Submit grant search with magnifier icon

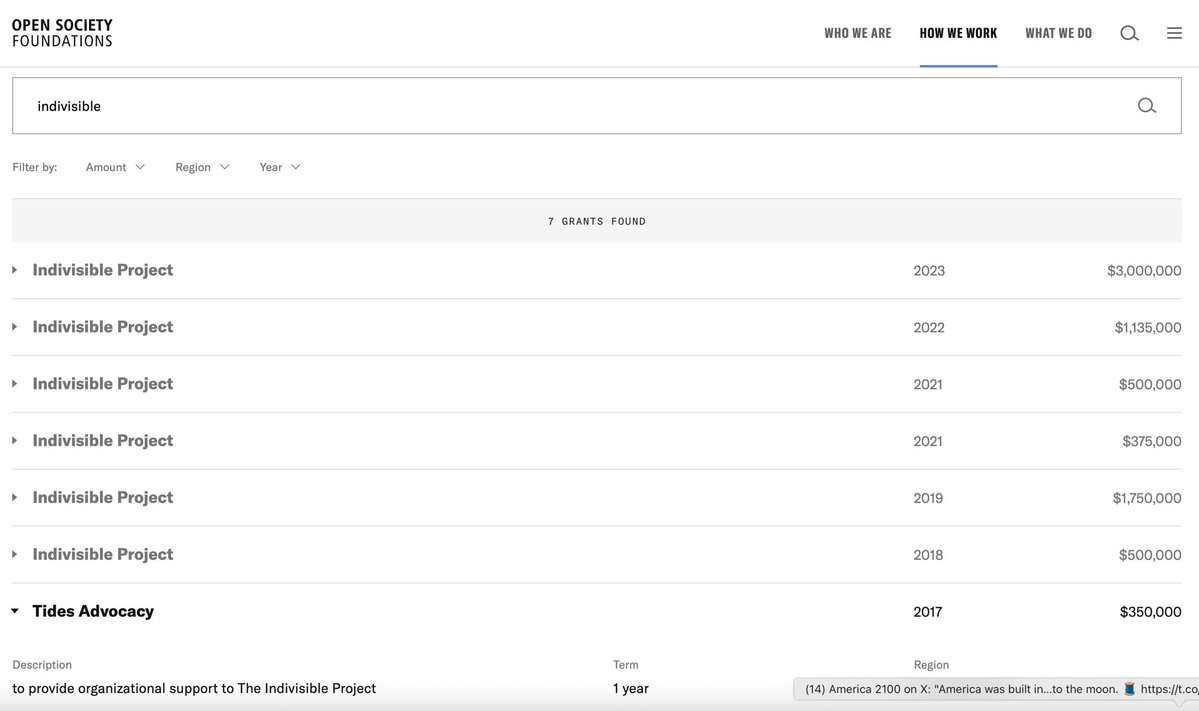click(1146, 106)
